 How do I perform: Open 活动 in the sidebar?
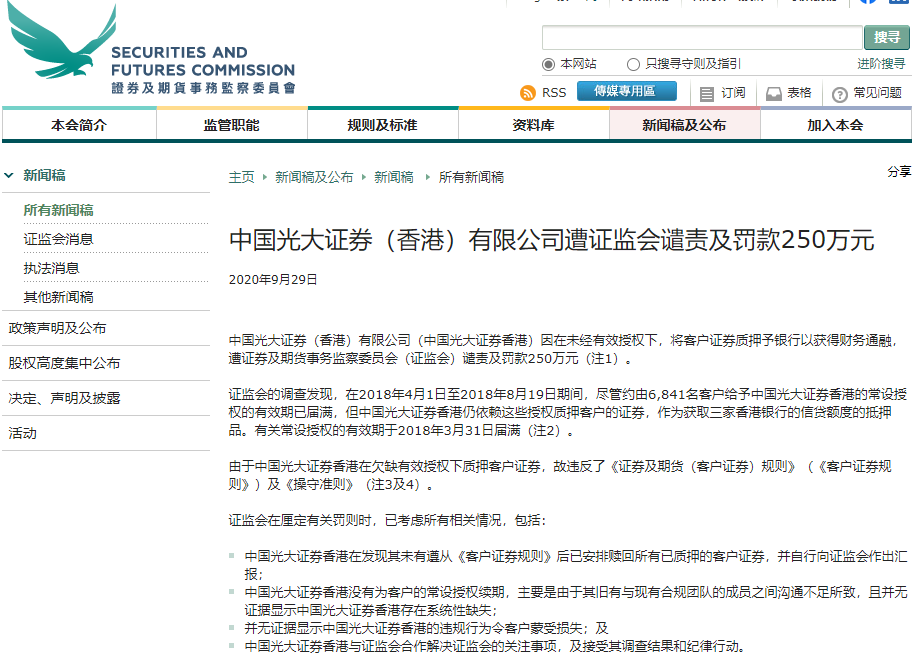[22, 433]
